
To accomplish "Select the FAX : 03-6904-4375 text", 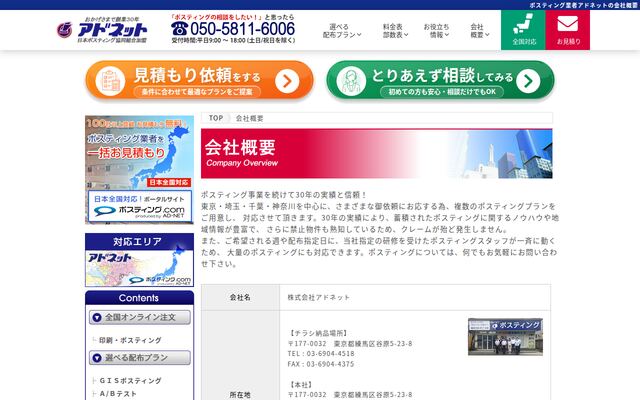I will (x=321, y=364).
